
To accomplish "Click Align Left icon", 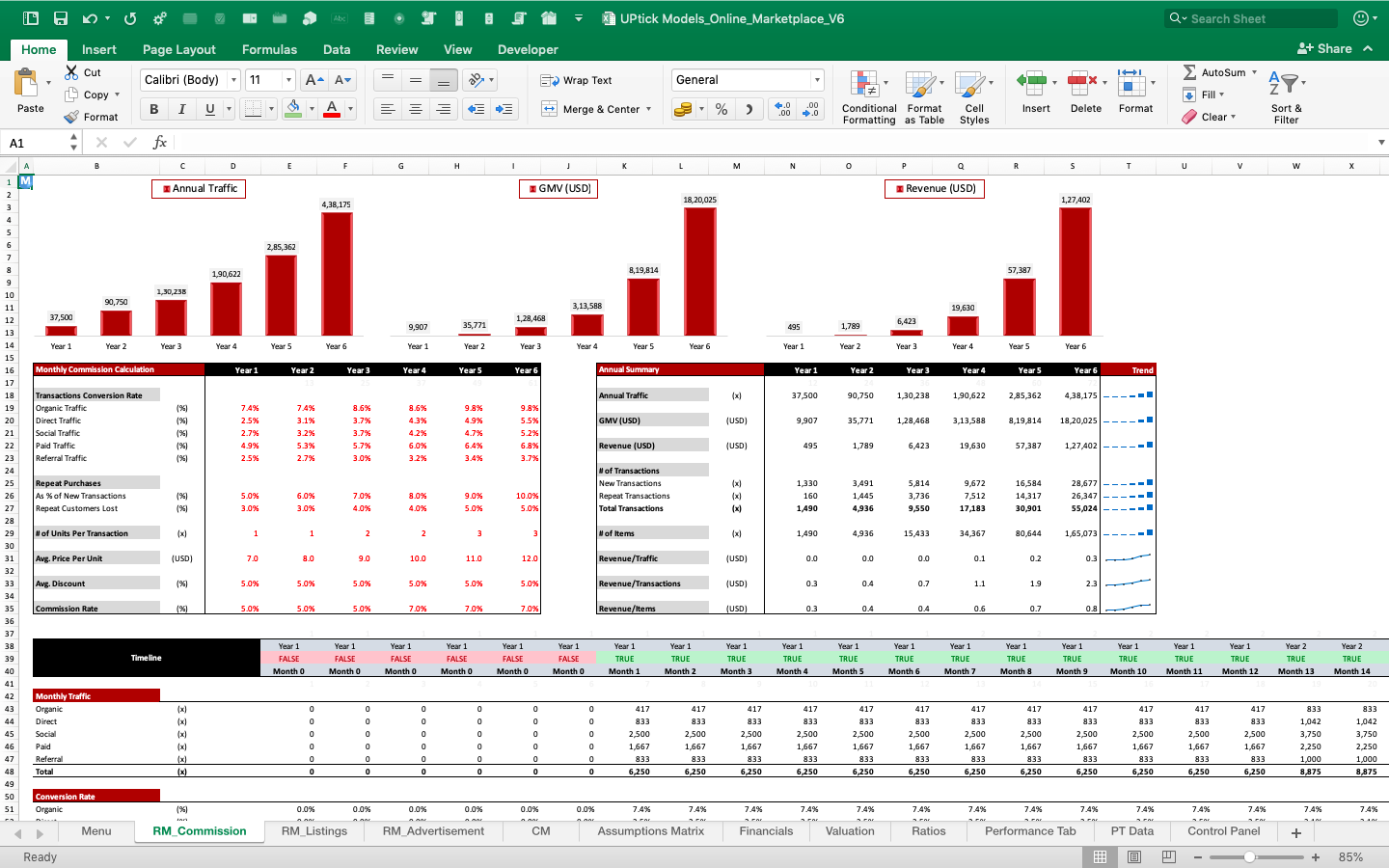I will coord(387,109).
